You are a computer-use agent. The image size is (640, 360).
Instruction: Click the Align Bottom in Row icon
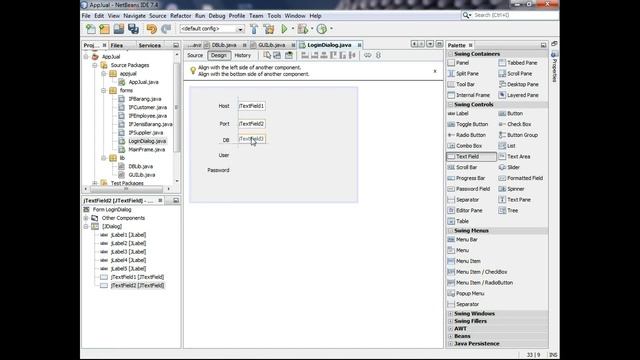point(342,55)
